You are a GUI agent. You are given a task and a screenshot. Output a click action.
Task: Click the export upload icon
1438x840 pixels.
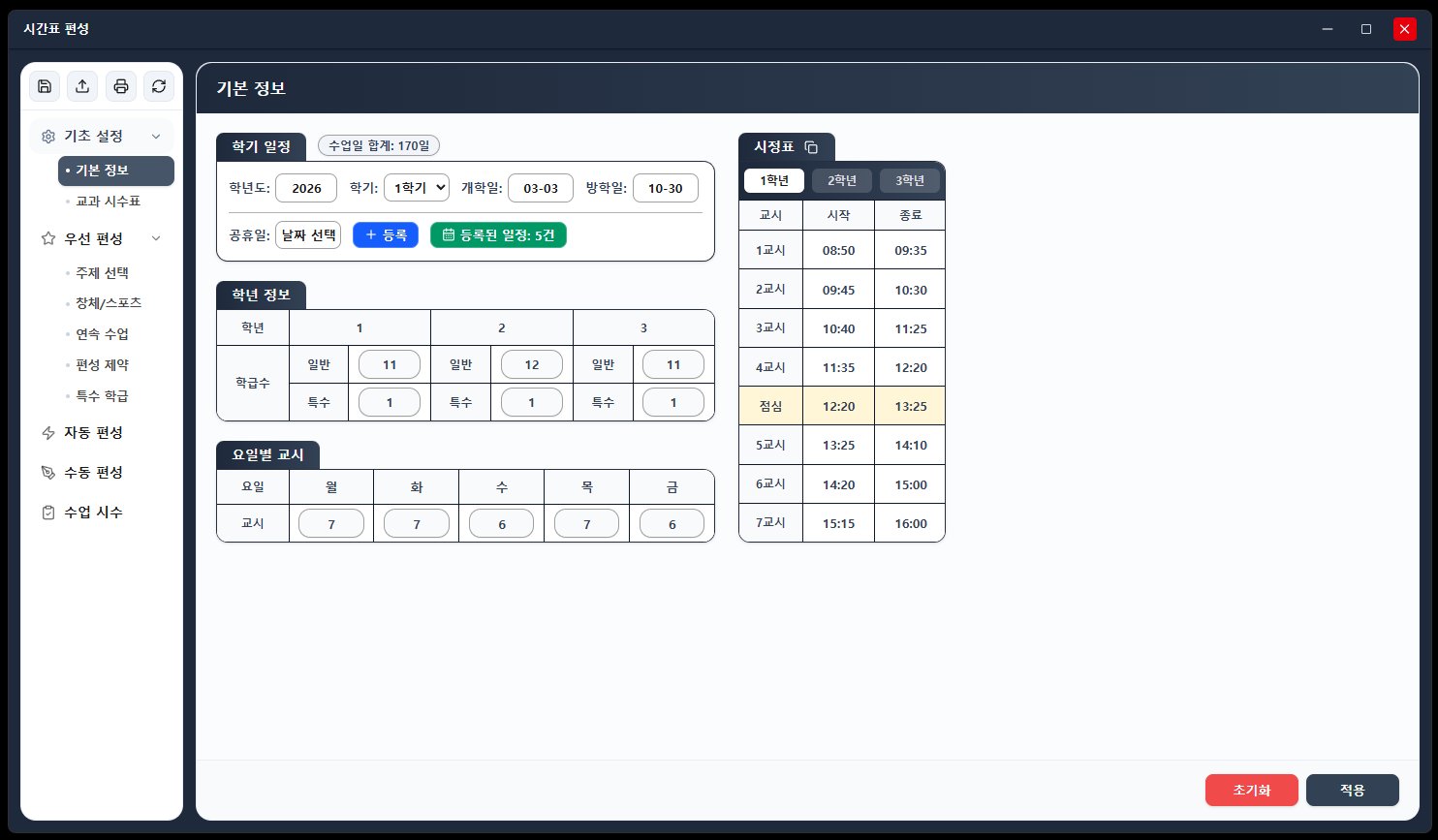[x=82, y=86]
